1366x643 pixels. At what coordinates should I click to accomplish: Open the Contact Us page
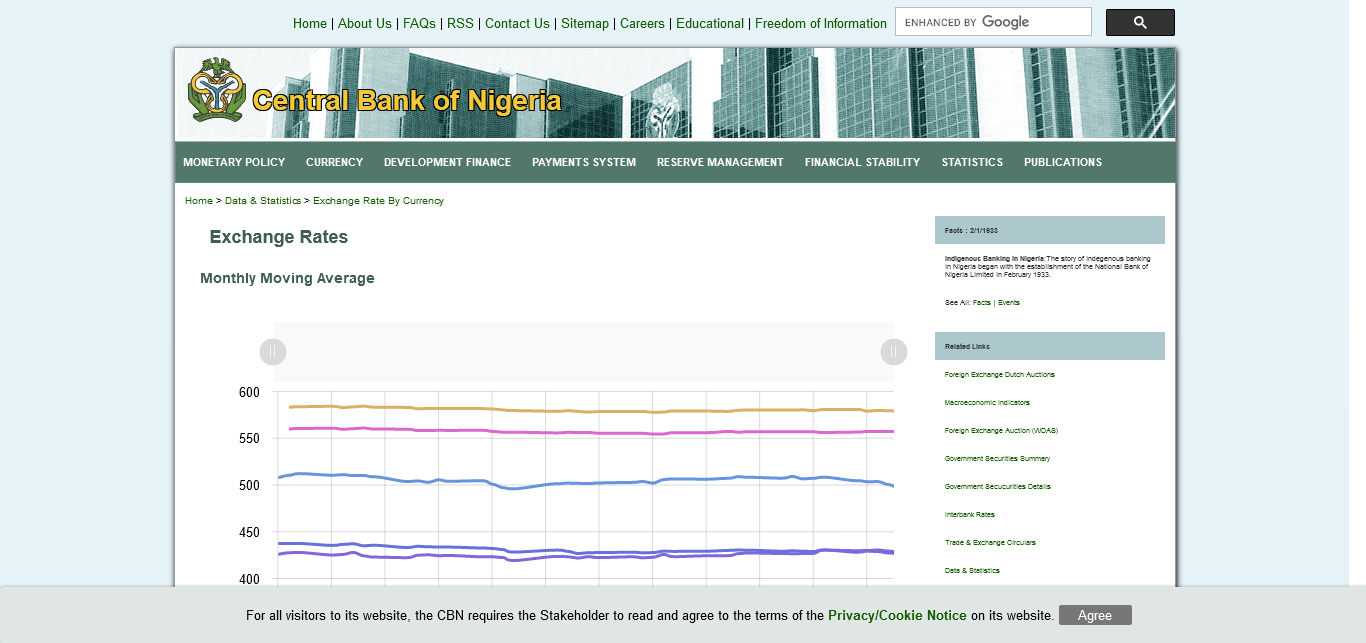(517, 23)
